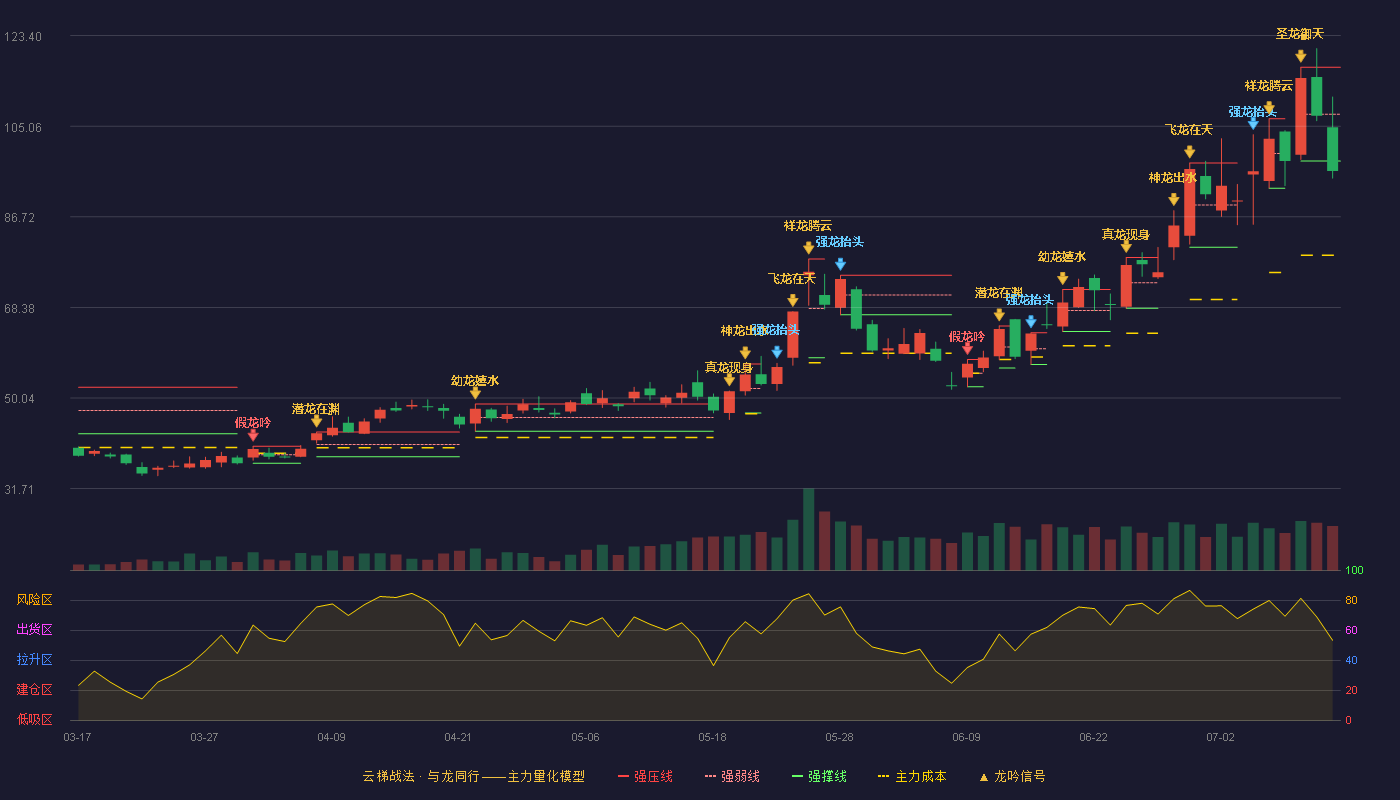Toggle the 强弱线 legend series
1400x800 pixels.
point(732,776)
